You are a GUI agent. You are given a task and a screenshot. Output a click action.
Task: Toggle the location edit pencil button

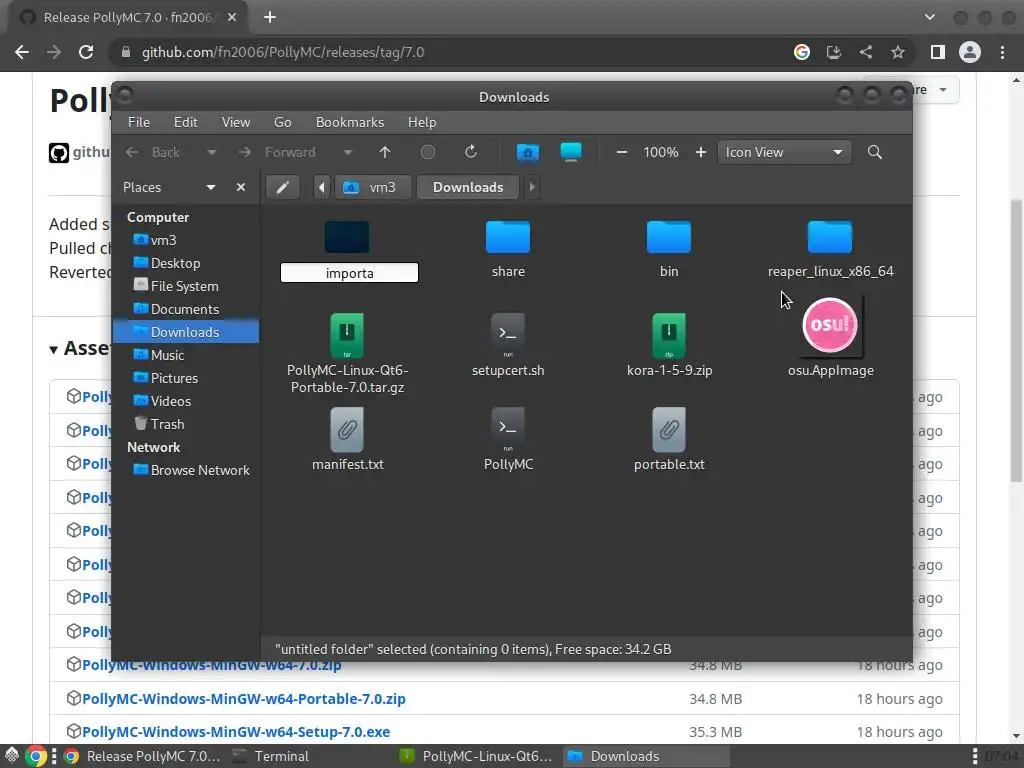(283, 187)
